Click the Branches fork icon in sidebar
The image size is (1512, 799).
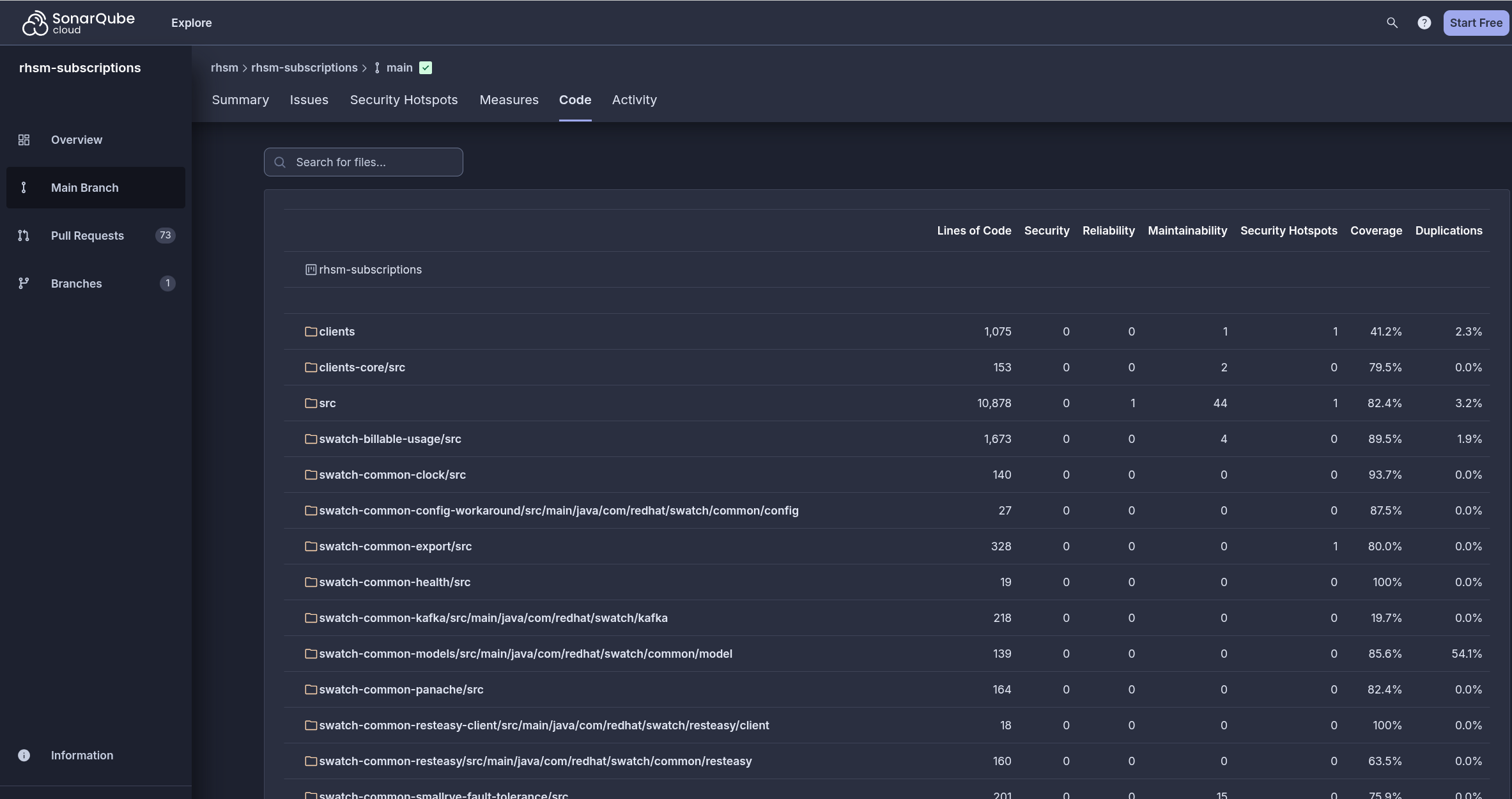24,283
